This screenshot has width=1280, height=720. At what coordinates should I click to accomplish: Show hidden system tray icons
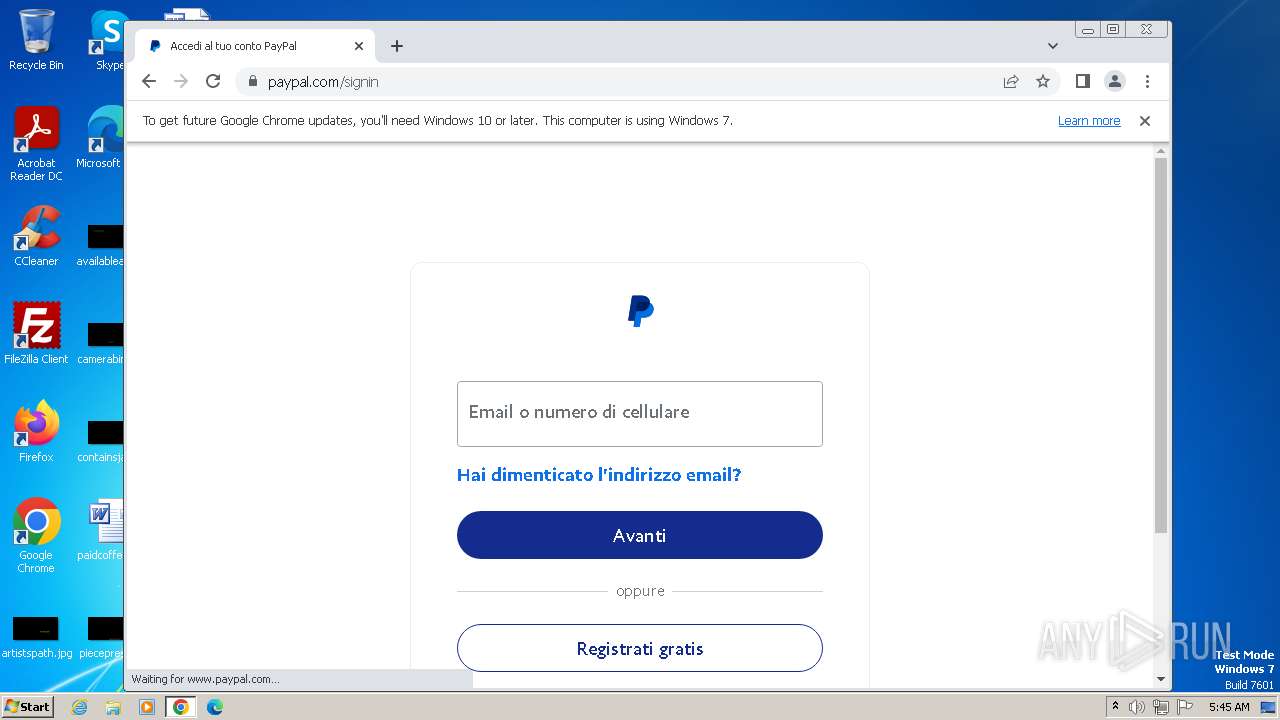(x=1115, y=706)
